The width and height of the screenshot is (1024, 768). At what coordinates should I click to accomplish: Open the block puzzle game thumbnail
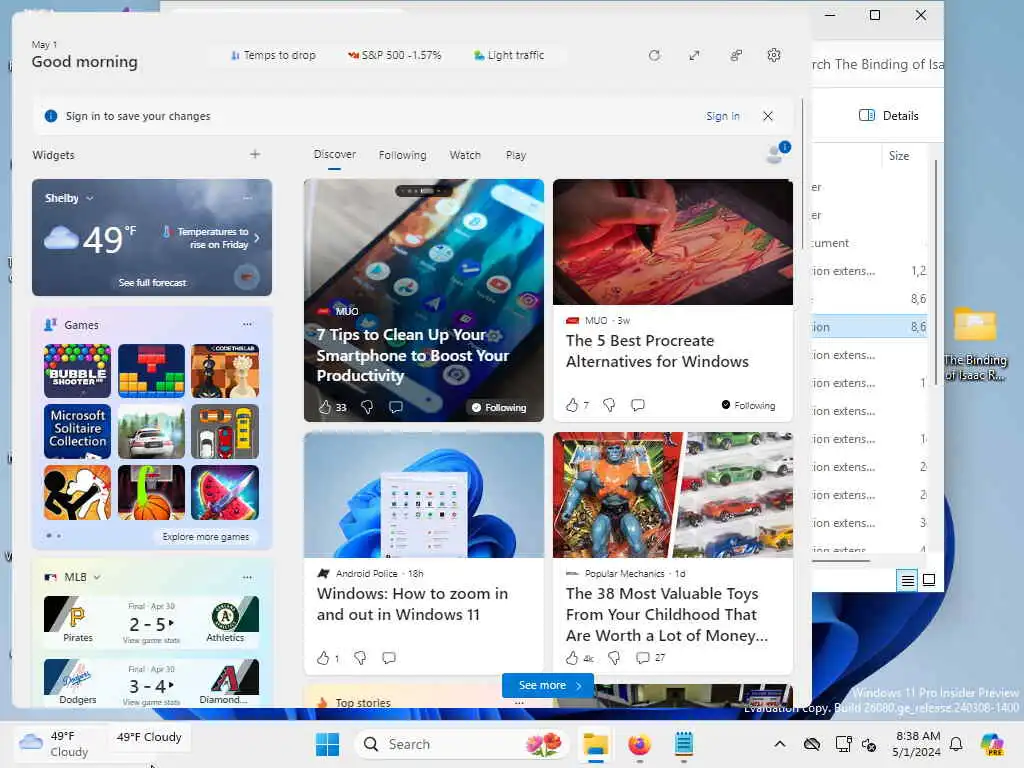(x=152, y=371)
